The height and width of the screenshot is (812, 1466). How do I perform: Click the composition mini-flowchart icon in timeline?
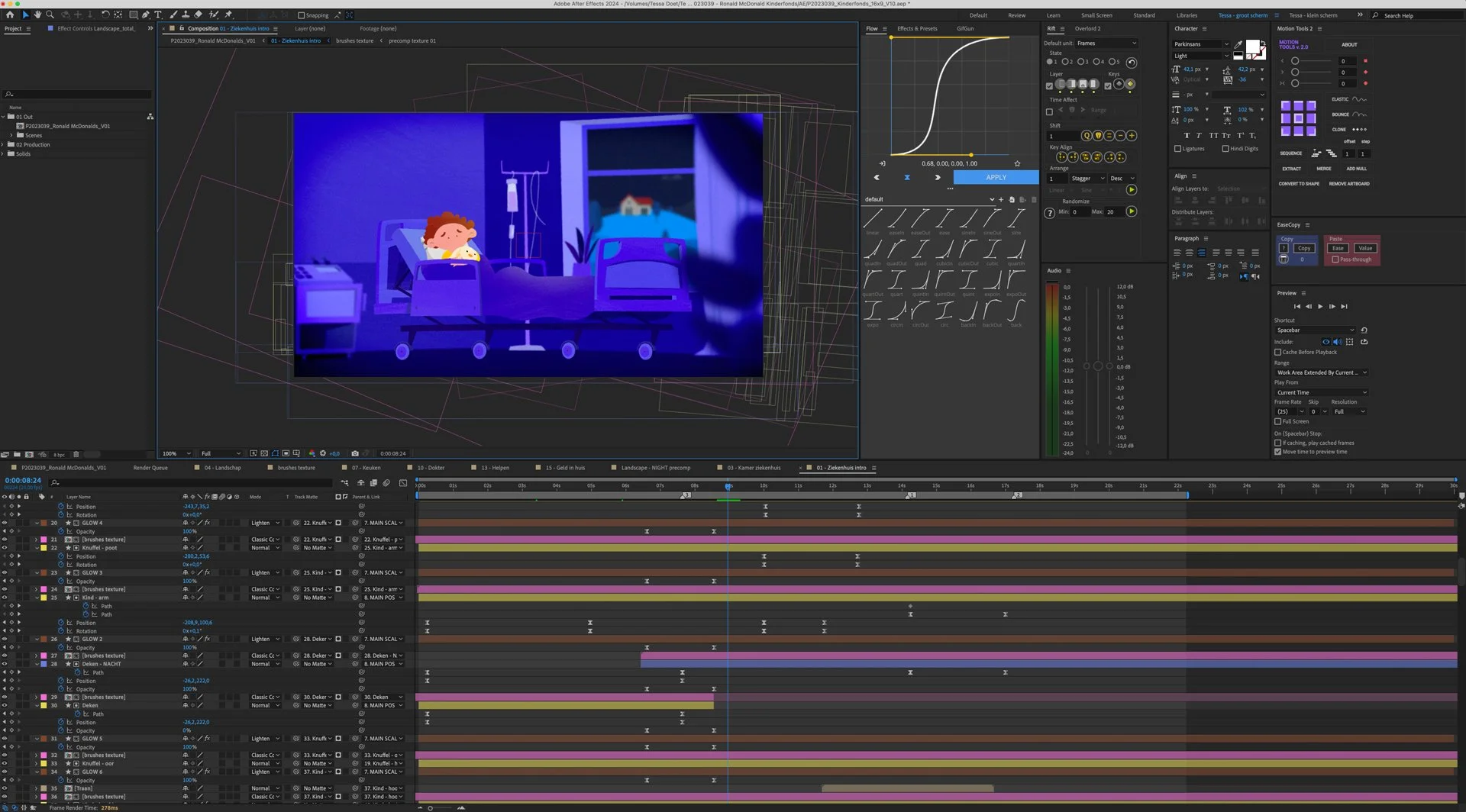click(x=345, y=483)
